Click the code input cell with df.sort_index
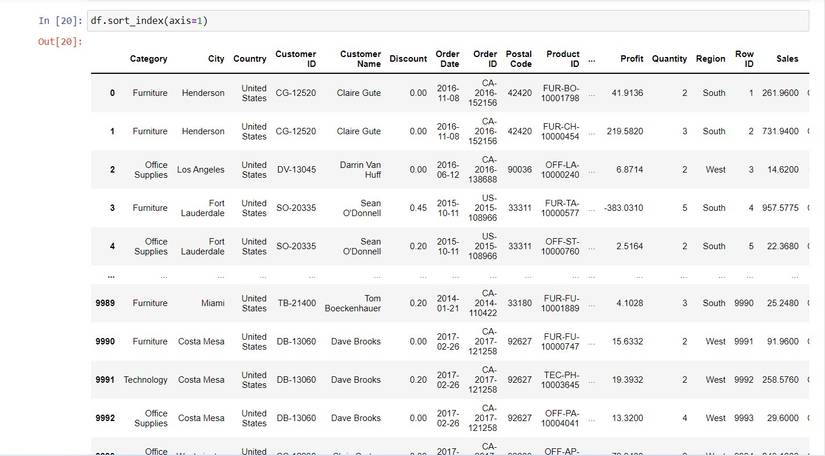Screen dimensions: 825x456 pos(448,21)
